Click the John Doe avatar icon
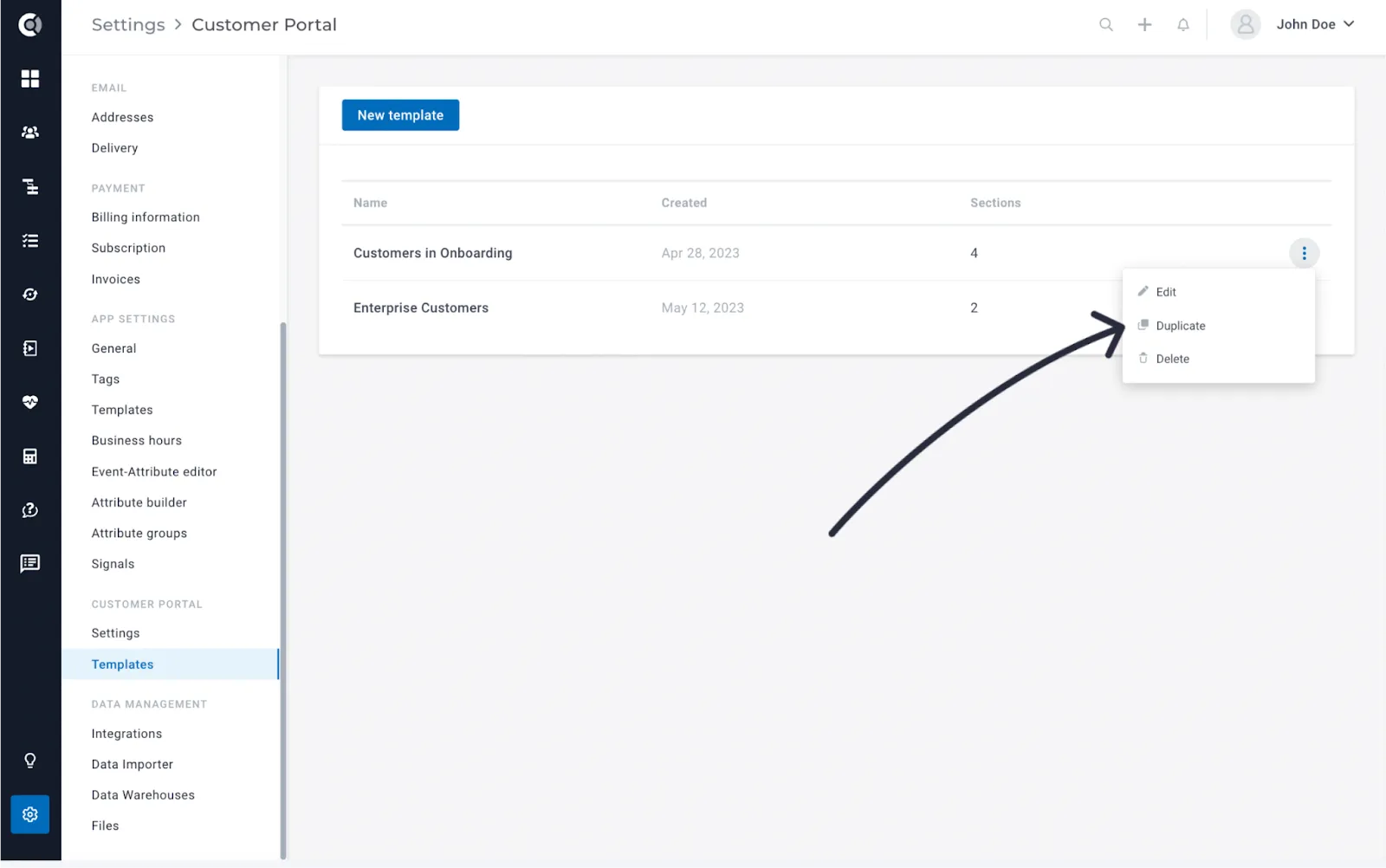Image resolution: width=1386 pixels, height=868 pixels. click(x=1246, y=24)
